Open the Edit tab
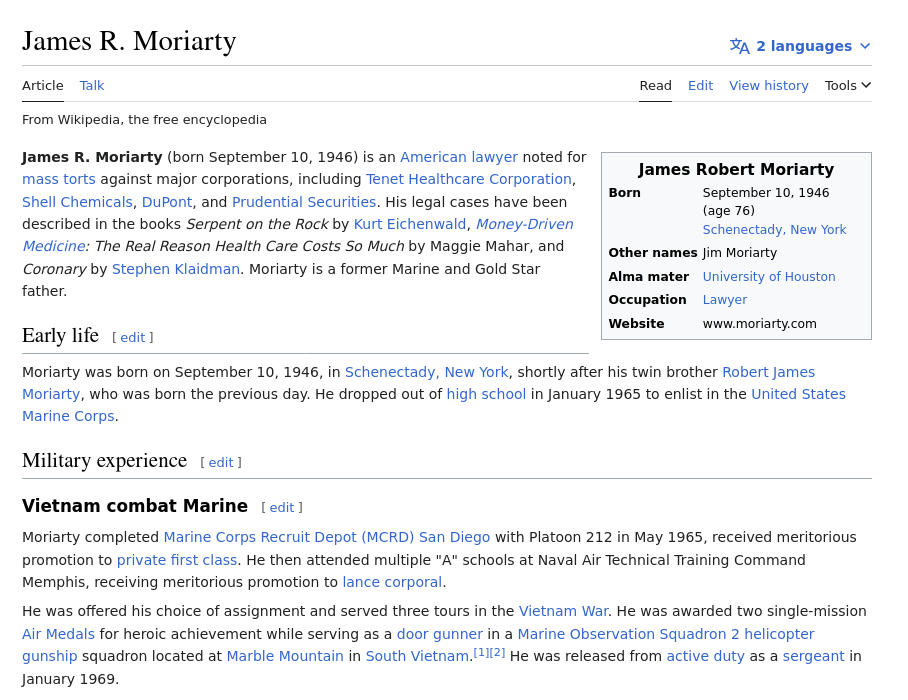The width and height of the screenshot is (908, 700). 700,86
